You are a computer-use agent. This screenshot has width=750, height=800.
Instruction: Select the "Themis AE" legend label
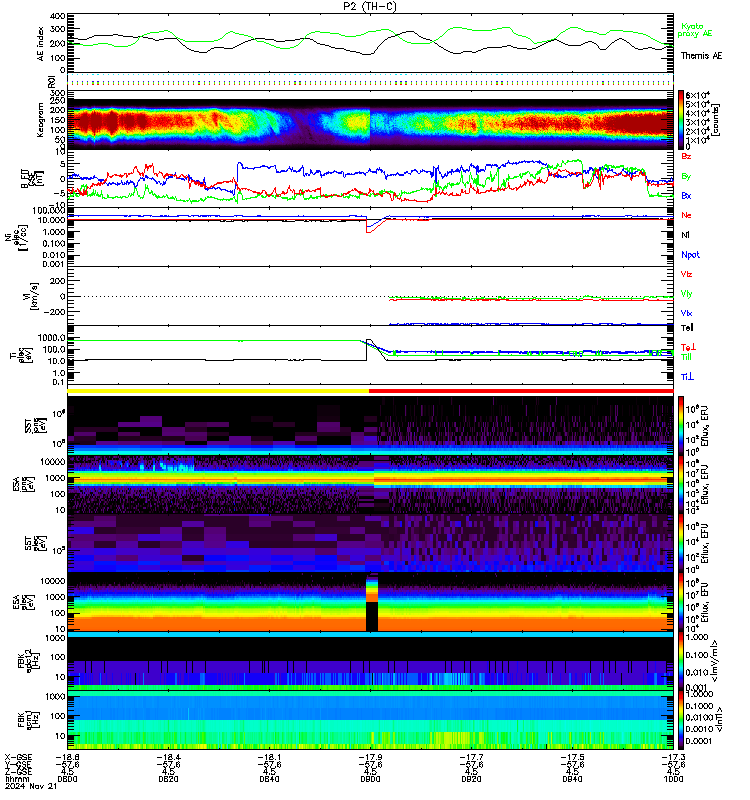pos(702,56)
